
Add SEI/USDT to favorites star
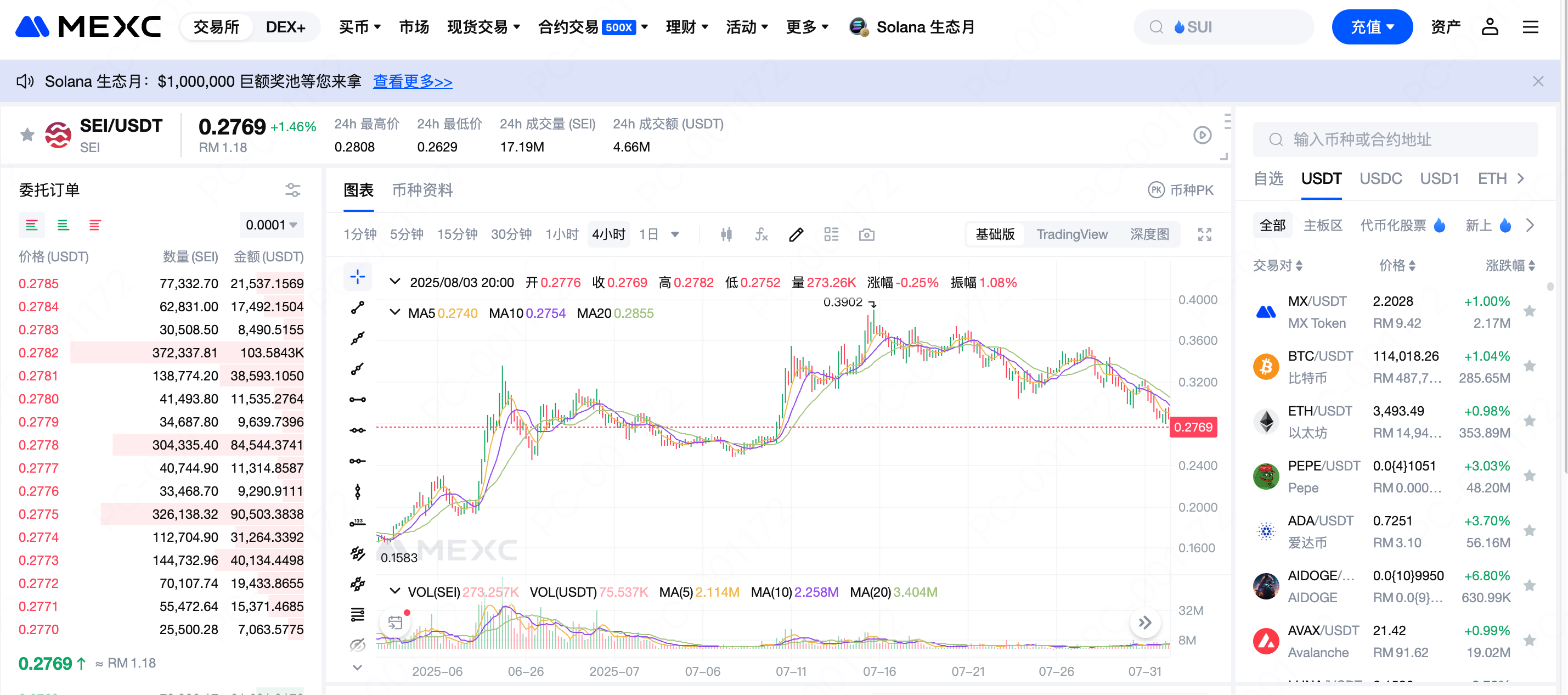(x=27, y=134)
